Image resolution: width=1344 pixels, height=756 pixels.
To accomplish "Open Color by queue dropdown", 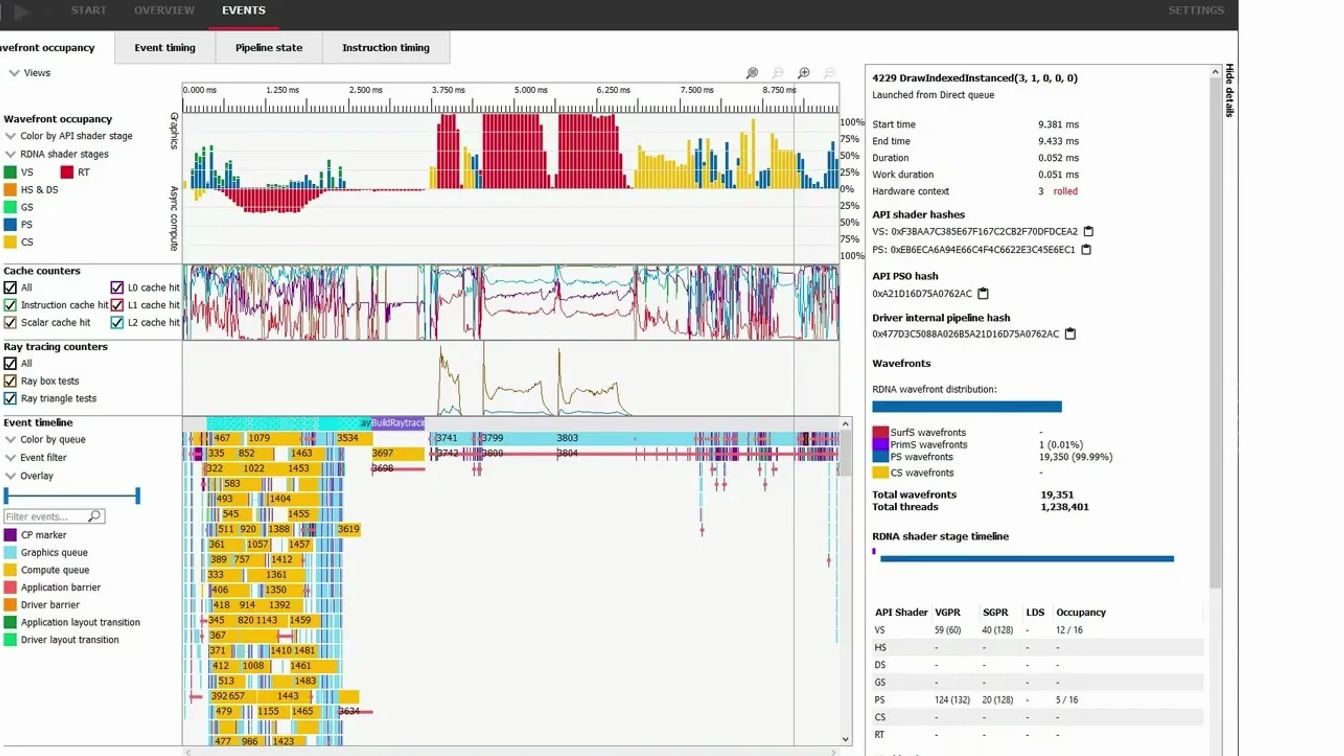I will click(46, 440).
